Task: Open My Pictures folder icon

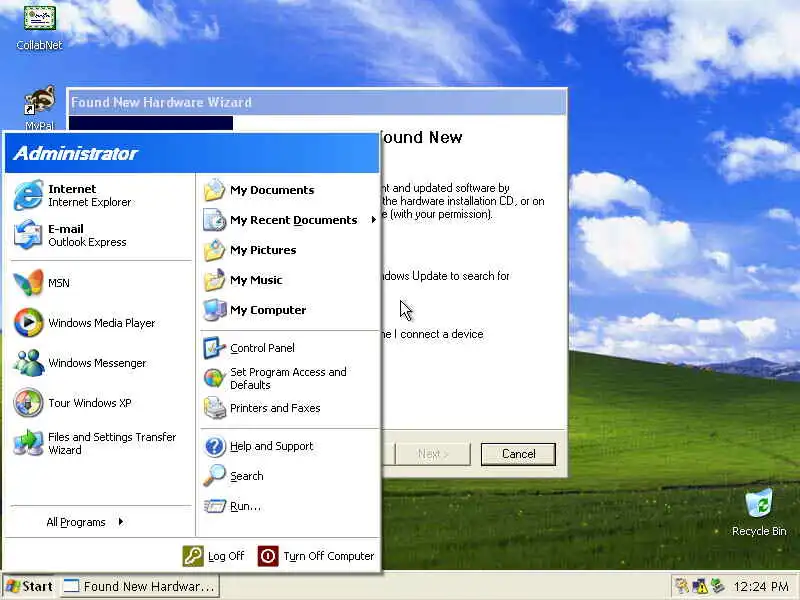Action: pos(214,250)
